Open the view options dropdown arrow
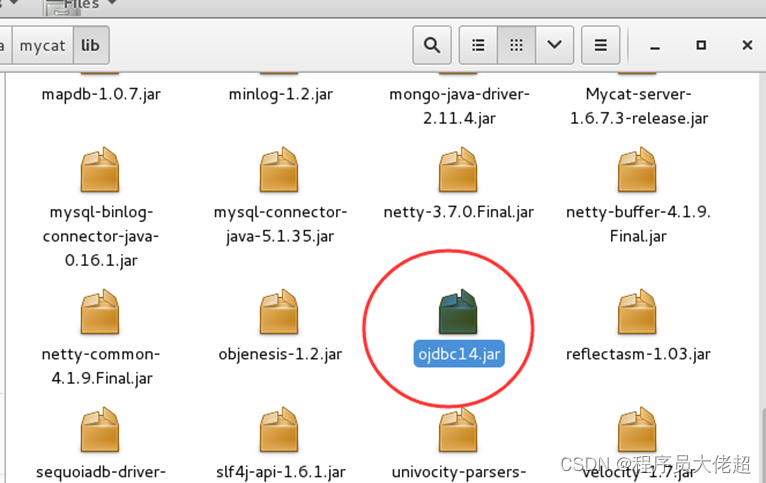766x483 pixels. (x=554, y=45)
